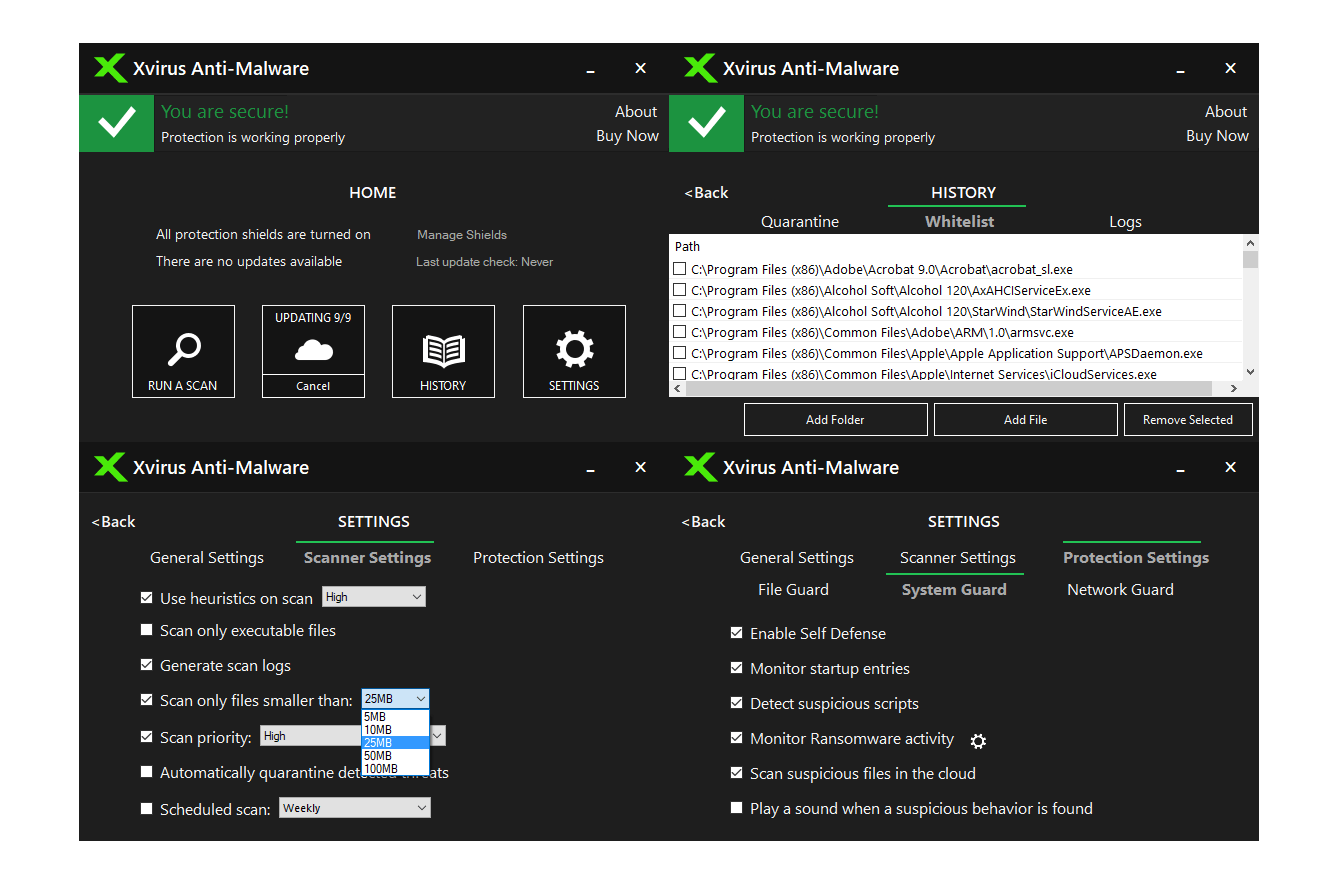Check the AxAHCIServiceEx.exe whitelist entry

coord(680,290)
